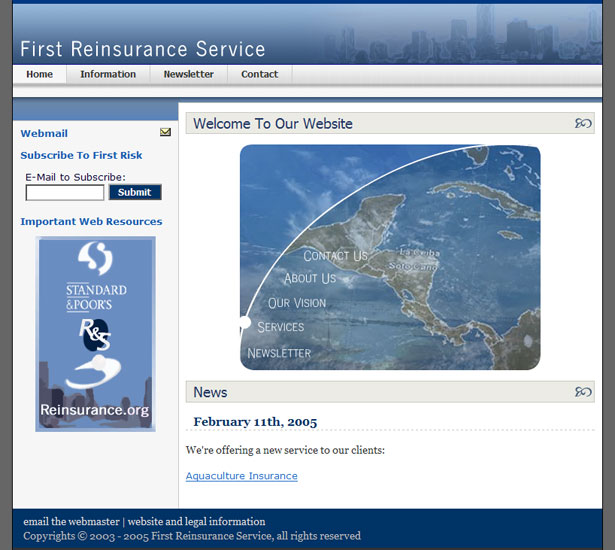Click the white dot on map arc
The image size is (615, 550).
pyautogui.click(x=245, y=322)
